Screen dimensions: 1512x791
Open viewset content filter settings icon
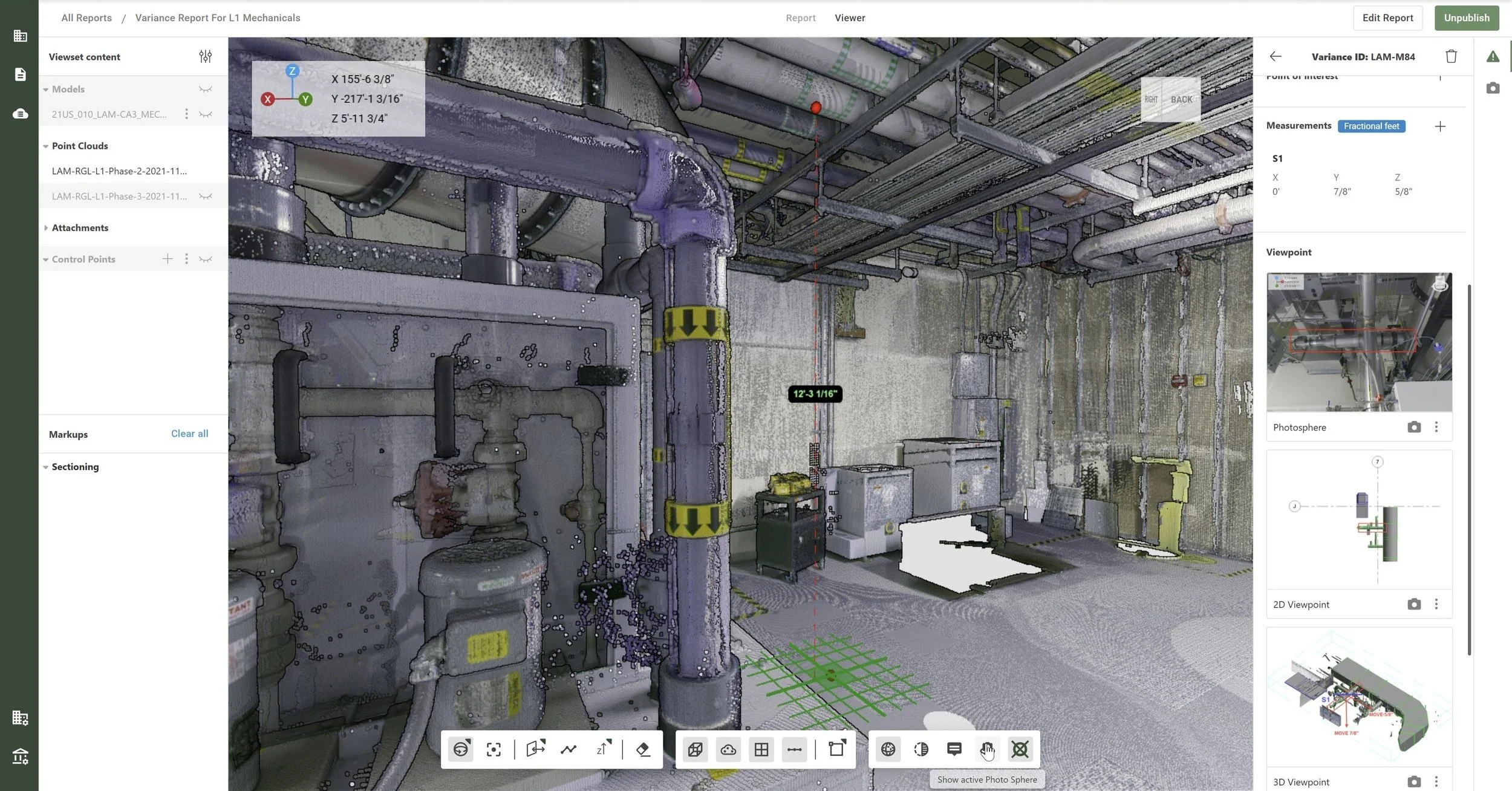click(205, 56)
